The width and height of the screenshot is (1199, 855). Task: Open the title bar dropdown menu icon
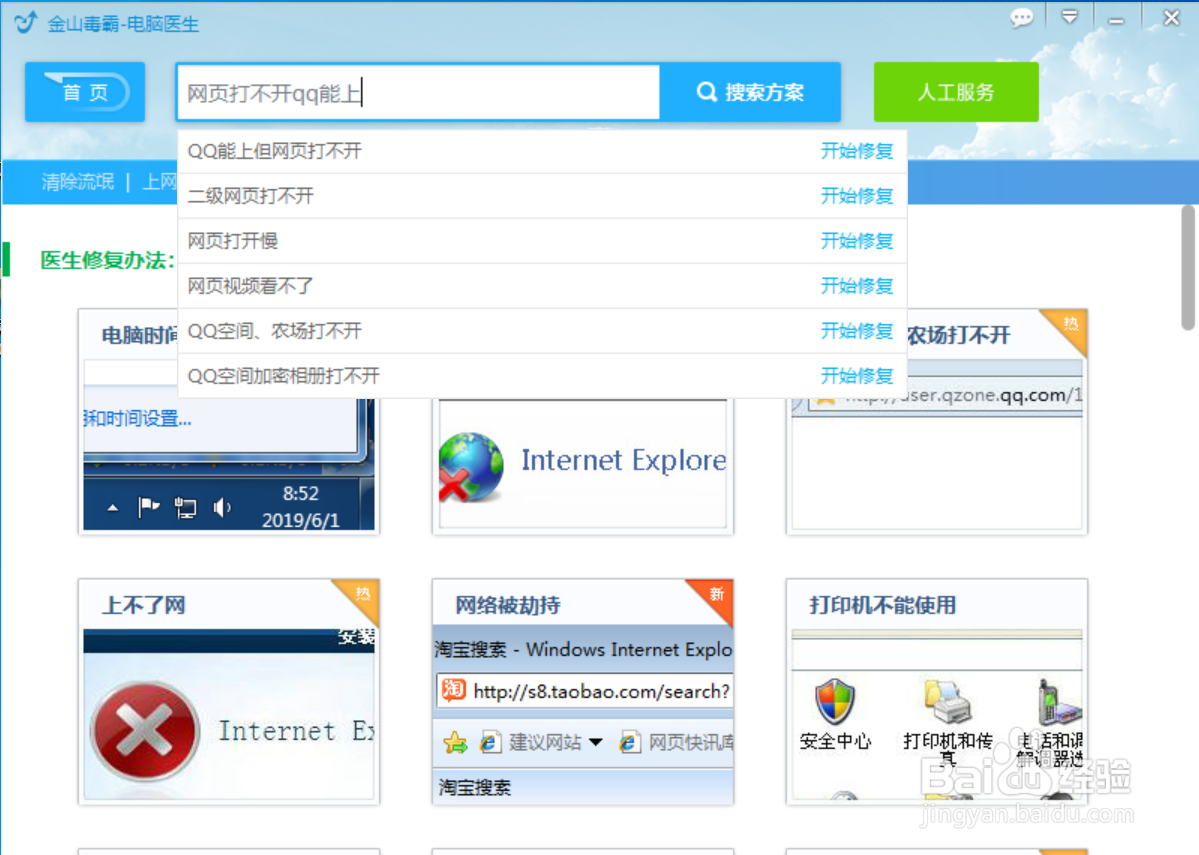point(1070,17)
